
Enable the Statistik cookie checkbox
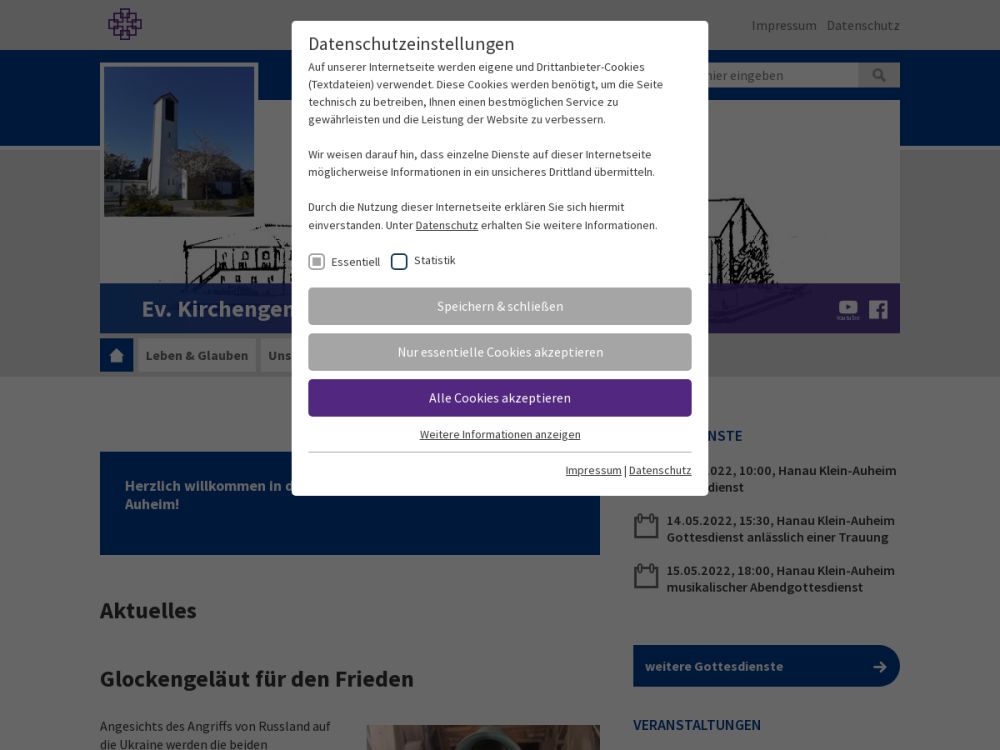click(x=399, y=262)
